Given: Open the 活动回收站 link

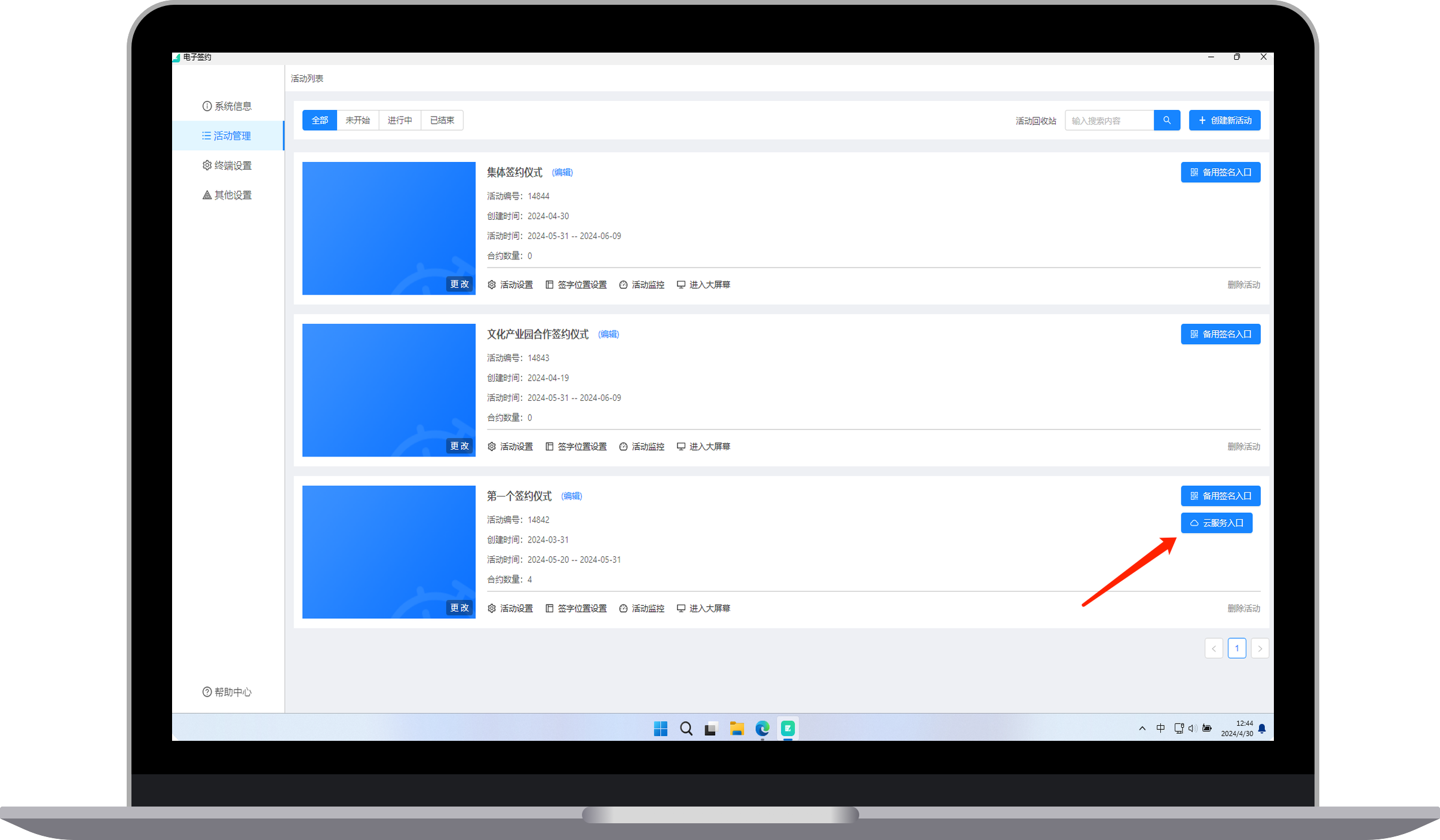Looking at the screenshot, I should tap(1036, 121).
